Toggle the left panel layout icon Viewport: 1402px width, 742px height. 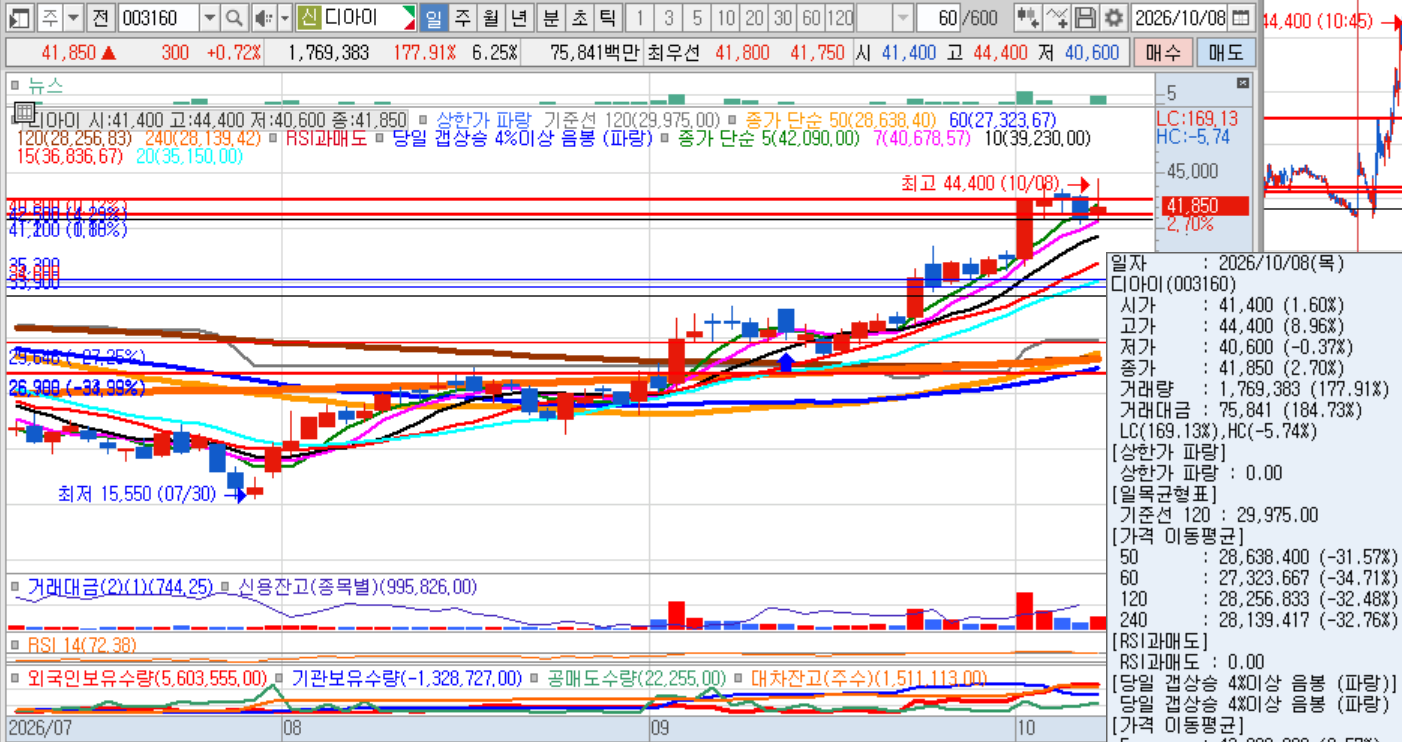point(20,17)
